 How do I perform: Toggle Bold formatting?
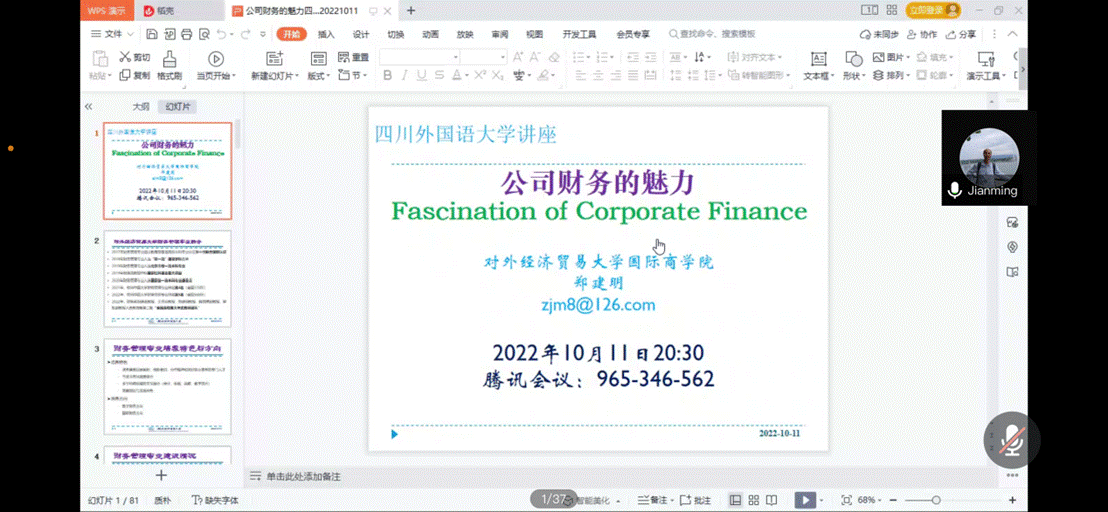pos(387,76)
